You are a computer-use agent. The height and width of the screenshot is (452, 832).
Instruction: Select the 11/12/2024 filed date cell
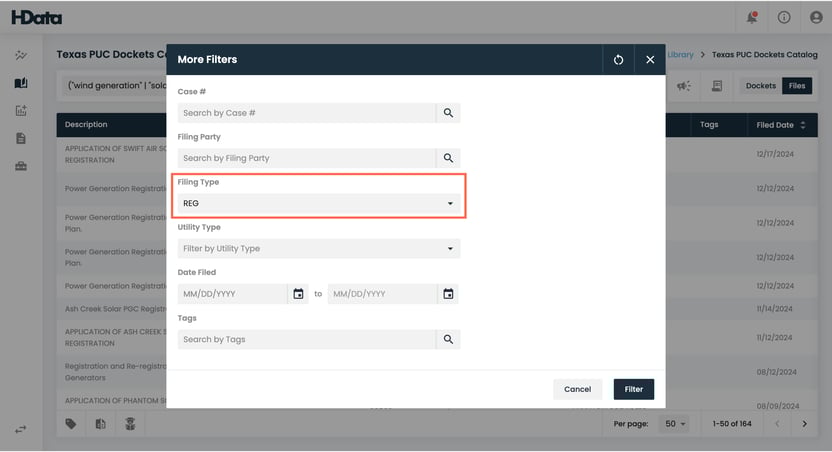pyautogui.click(x=775, y=337)
